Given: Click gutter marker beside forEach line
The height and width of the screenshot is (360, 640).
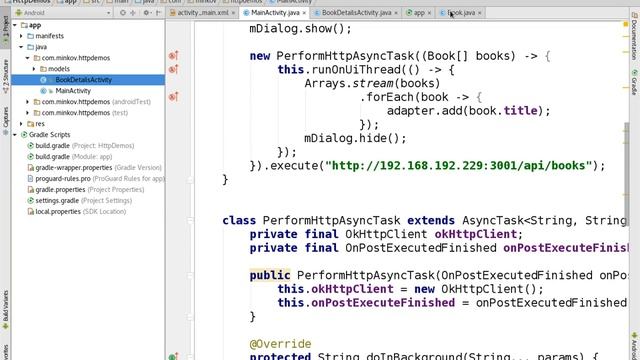Looking at the screenshot, I should point(173,97).
